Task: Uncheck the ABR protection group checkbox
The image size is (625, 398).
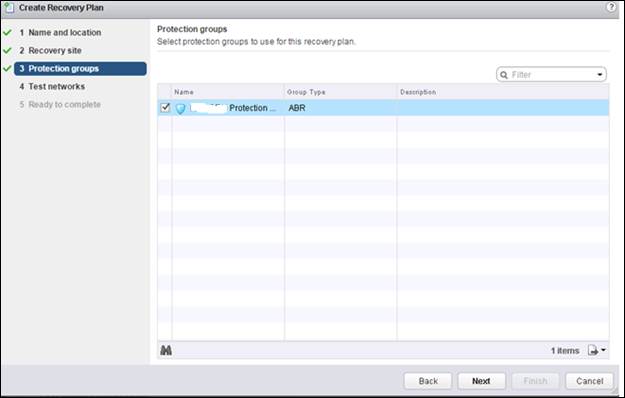Action: (x=165, y=108)
